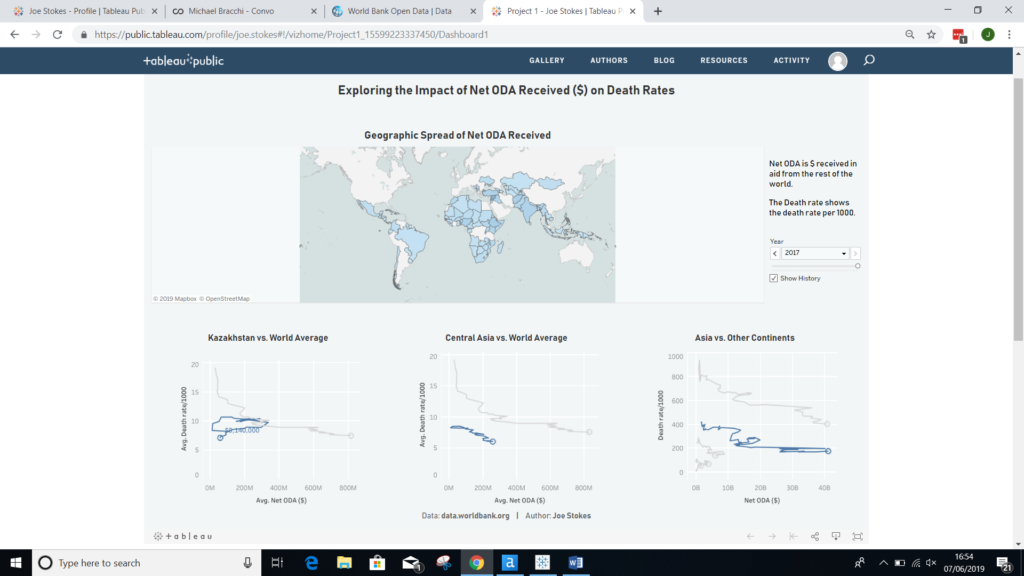
Task: Click the Tableau share icon
Action: tap(815, 536)
